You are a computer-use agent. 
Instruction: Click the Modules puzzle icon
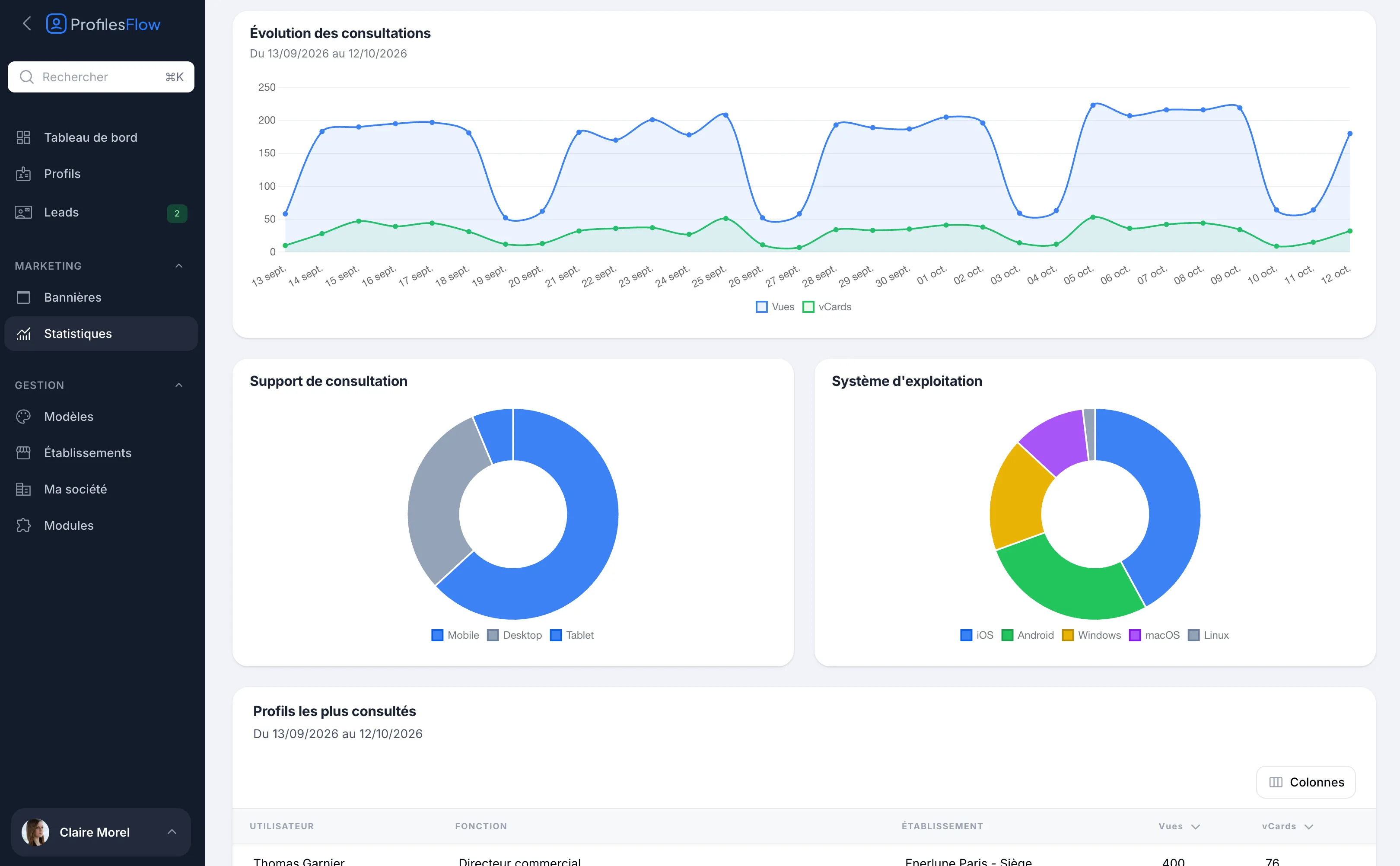(23, 525)
